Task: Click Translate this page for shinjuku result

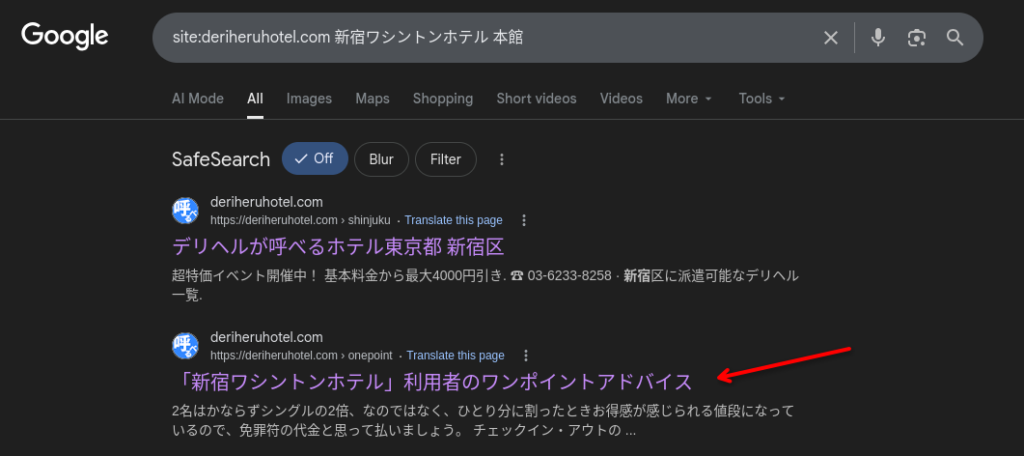Action: coord(453,220)
